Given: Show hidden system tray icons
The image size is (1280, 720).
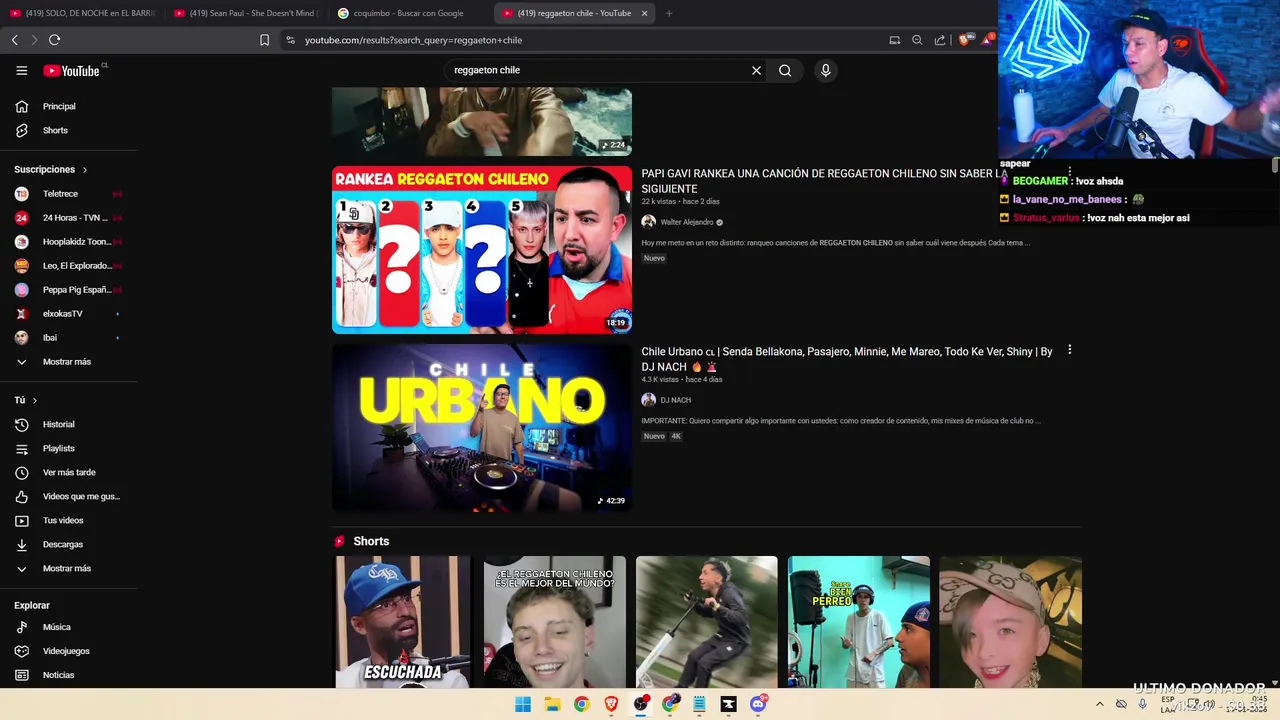Looking at the screenshot, I should pyautogui.click(x=1099, y=704).
